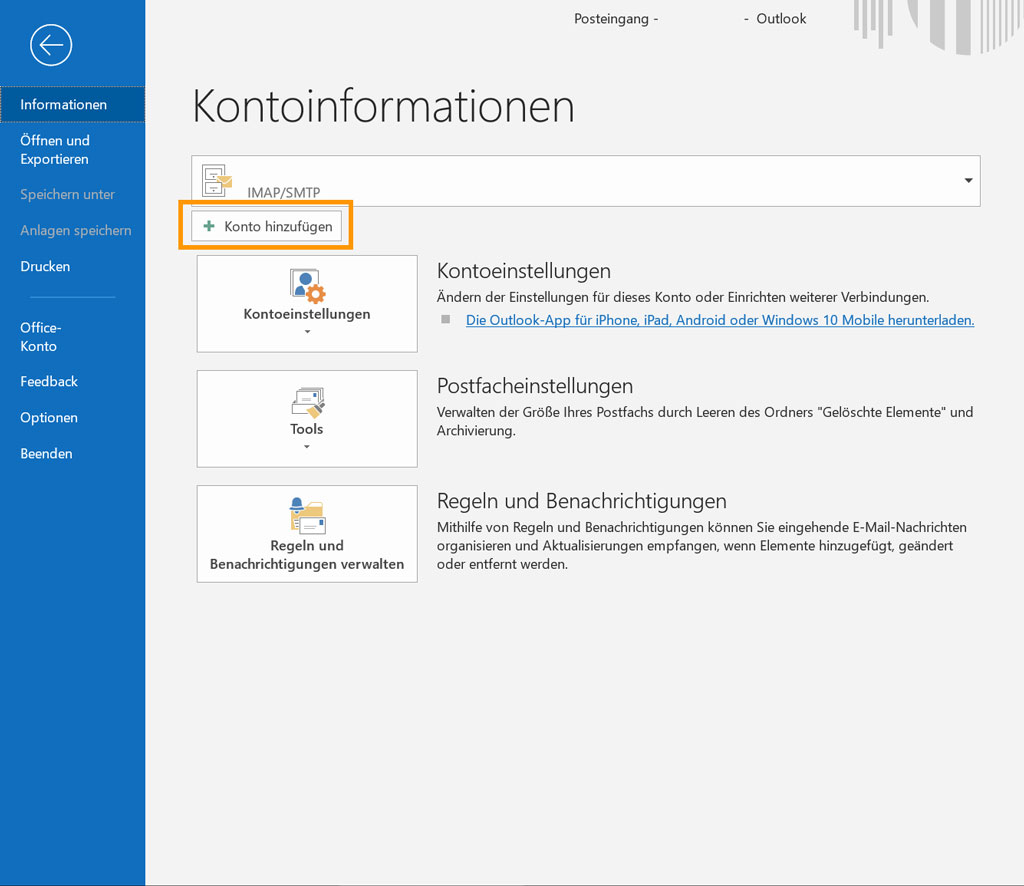1024x886 pixels.
Task: Click the Konto hinzufügen button
Action: pyautogui.click(x=266, y=226)
